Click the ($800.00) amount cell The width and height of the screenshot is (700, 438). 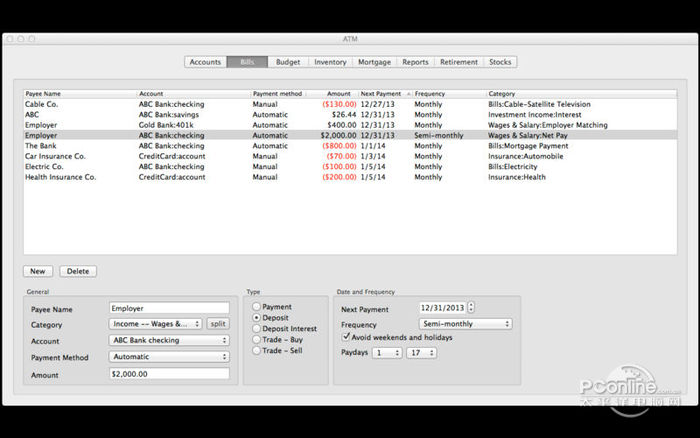click(x=339, y=146)
